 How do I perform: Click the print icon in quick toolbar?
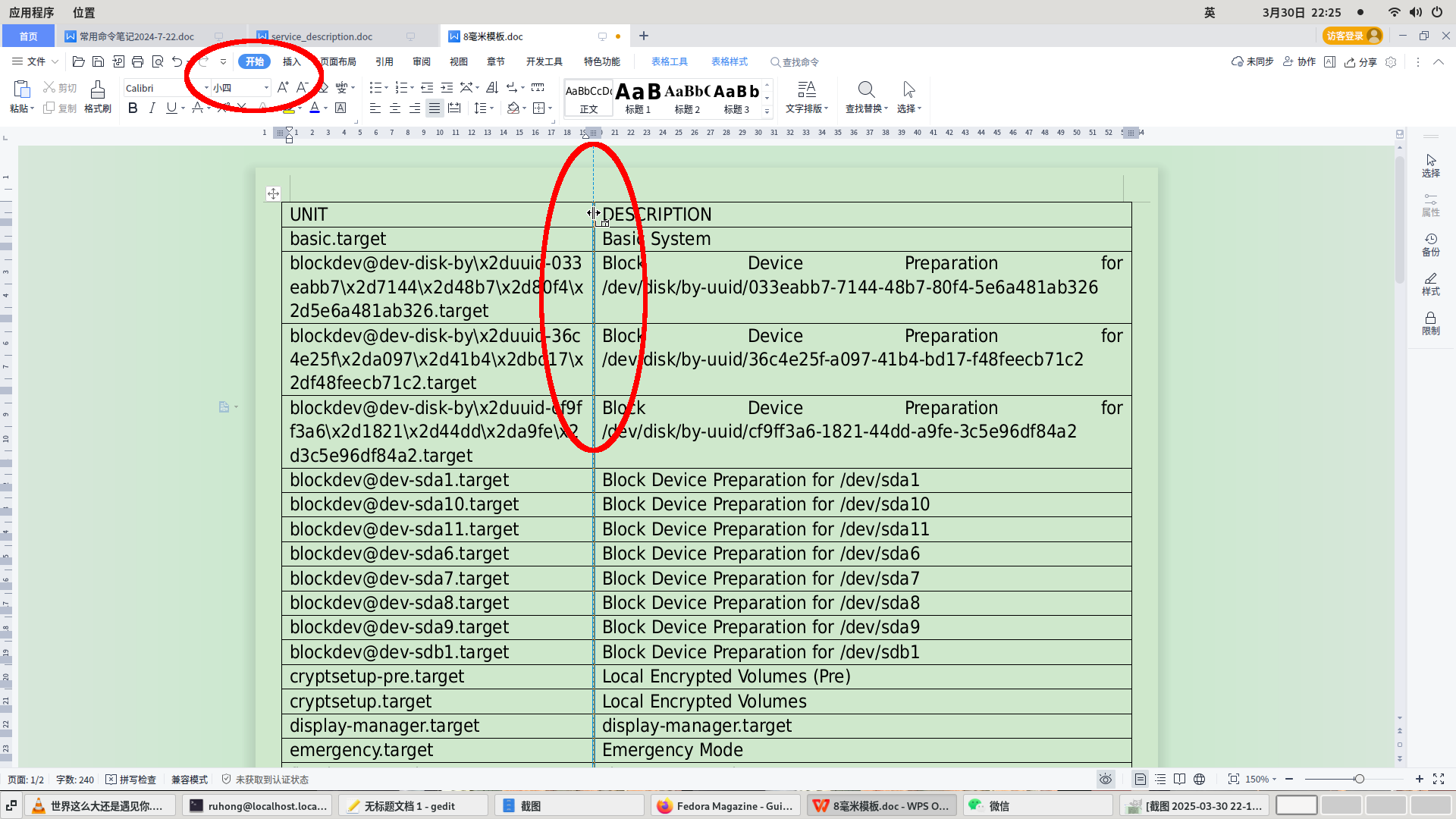coord(137,61)
